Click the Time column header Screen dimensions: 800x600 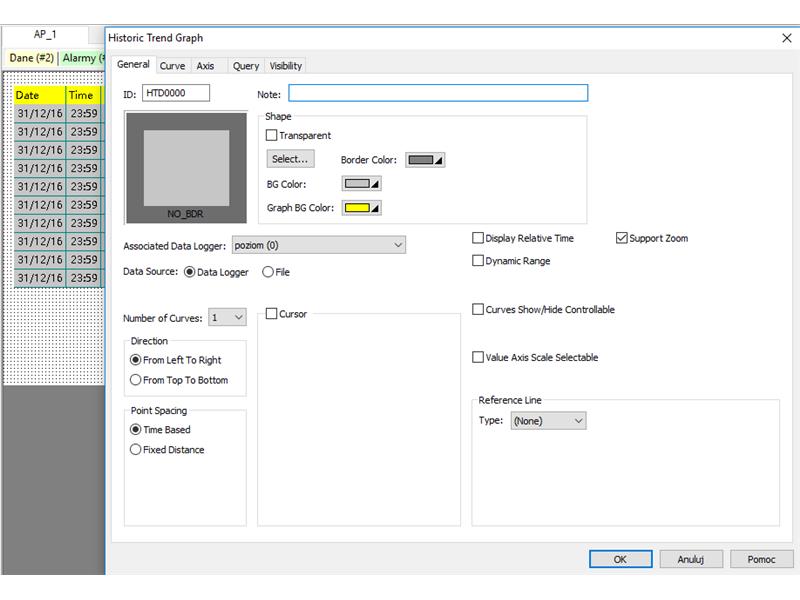84,95
